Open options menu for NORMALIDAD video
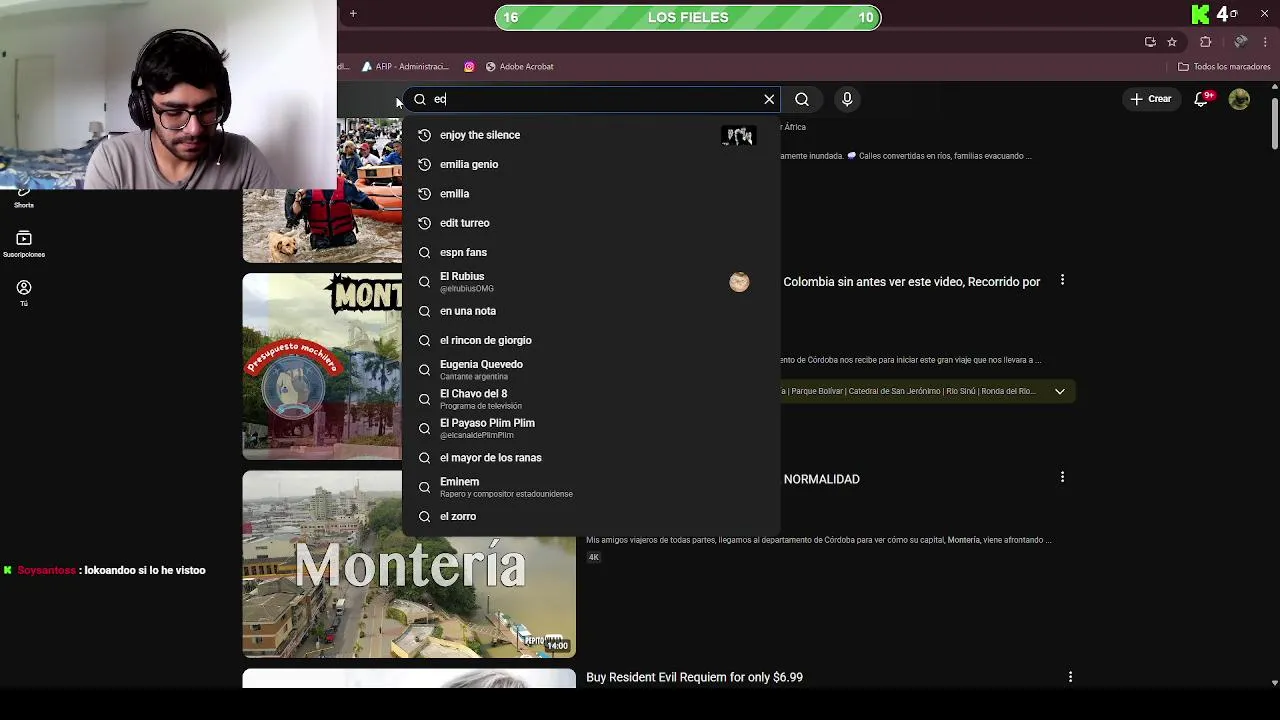The image size is (1280, 720). [1062, 477]
